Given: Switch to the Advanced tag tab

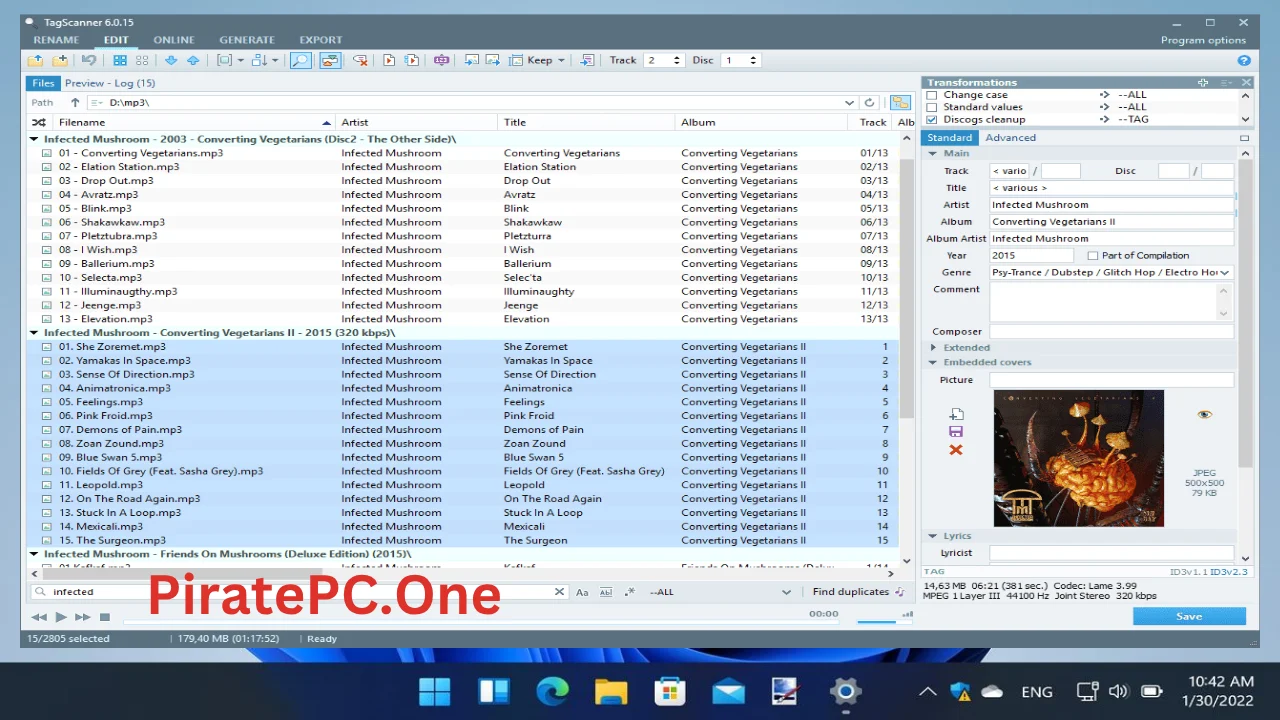Looking at the screenshot, I should tap(1010, 138).
